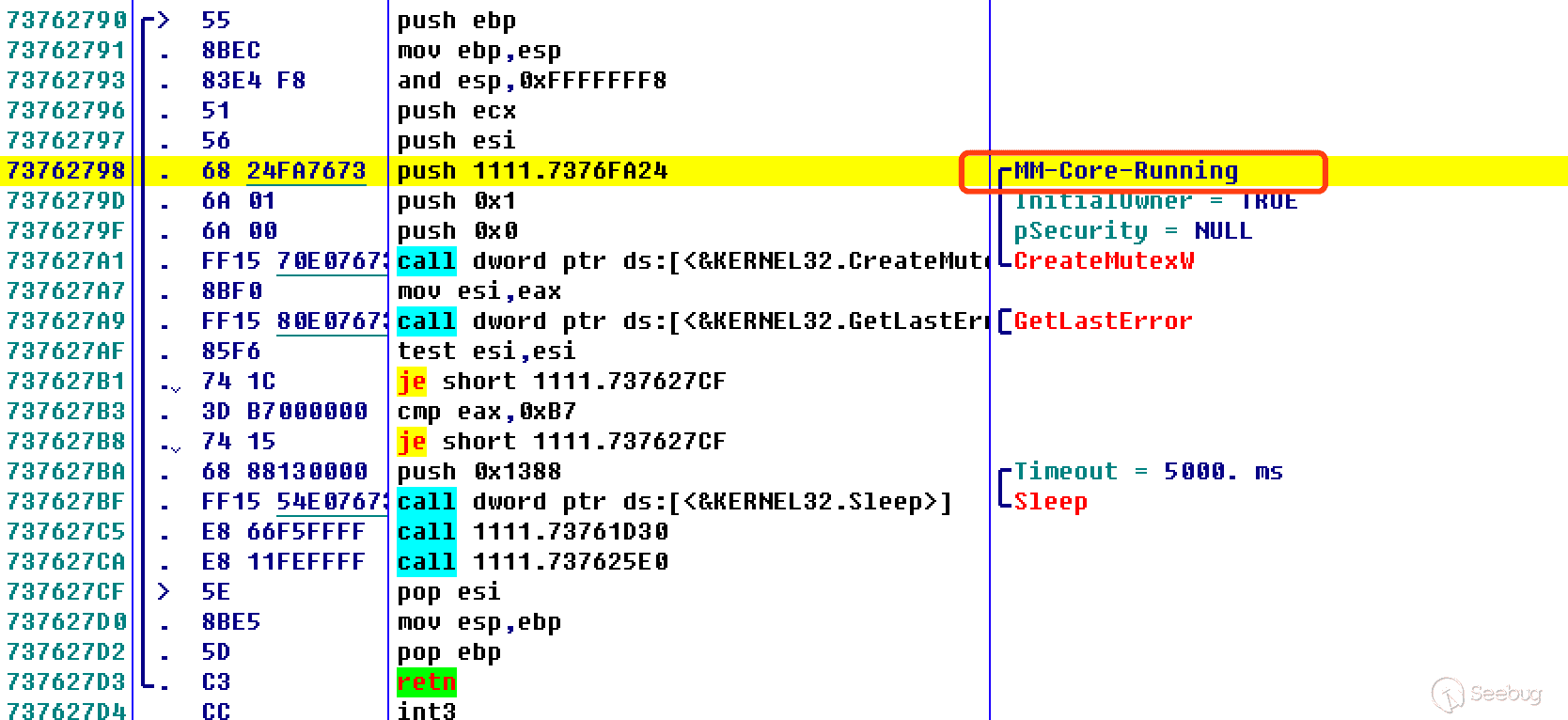Screen dimensions: 1568x720
Task: Select the call to KERNEL32.CreateMutex instruction
Action: click(x=693, y=260)
